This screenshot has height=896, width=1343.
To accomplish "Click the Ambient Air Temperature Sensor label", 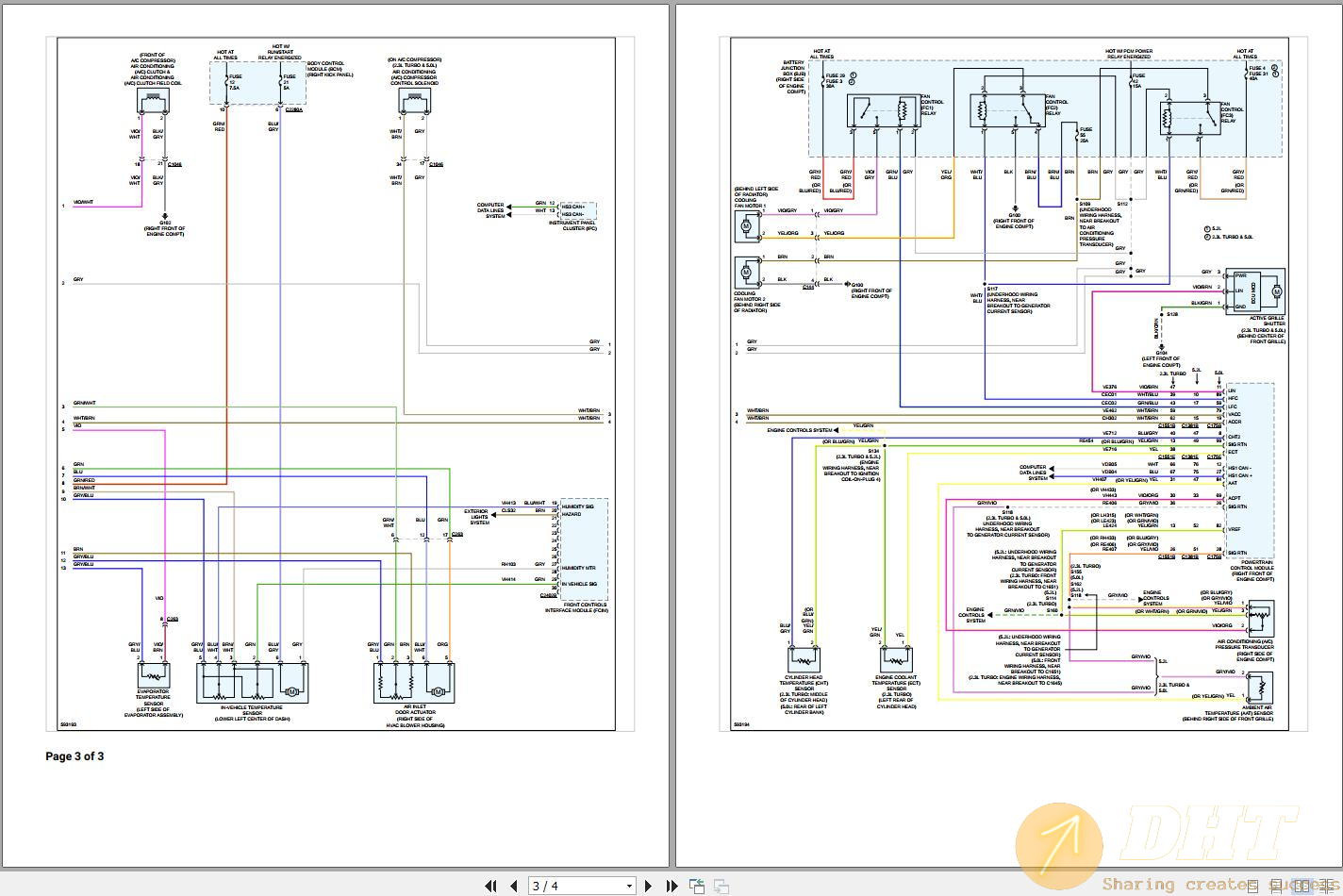I will [1228, 713].
